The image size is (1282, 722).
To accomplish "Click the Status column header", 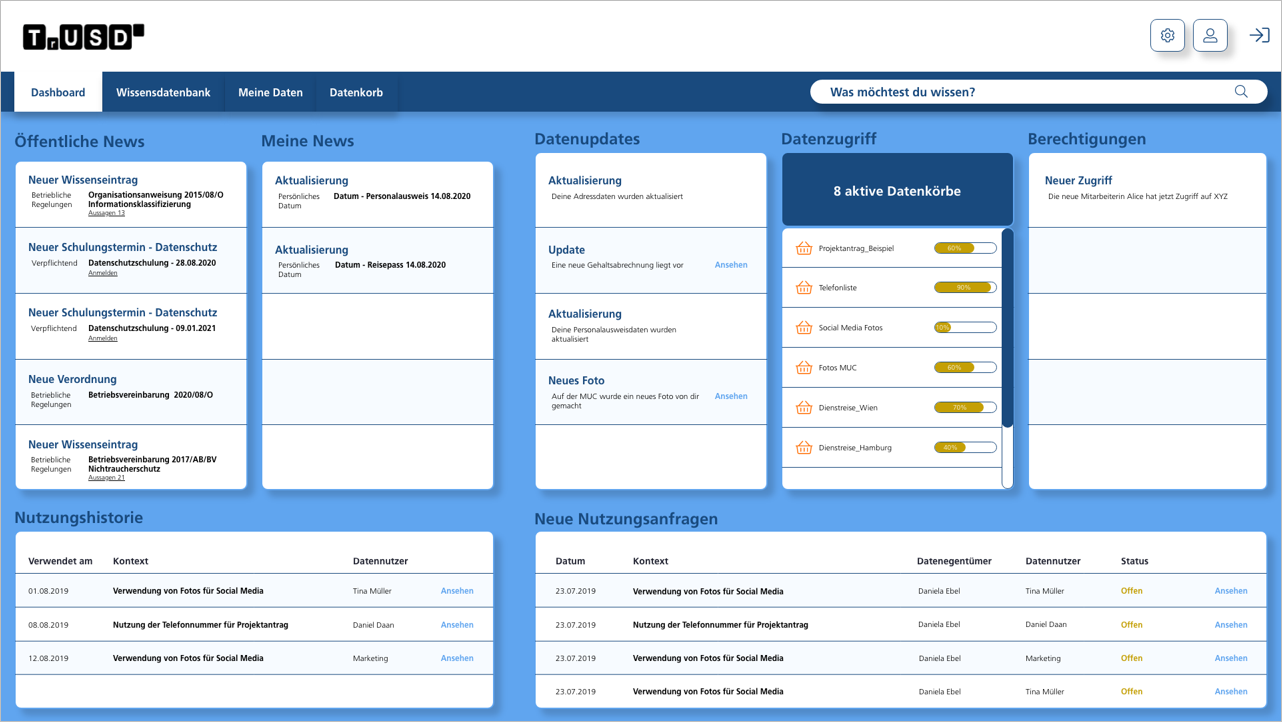I will click(x=1135, y=561).
